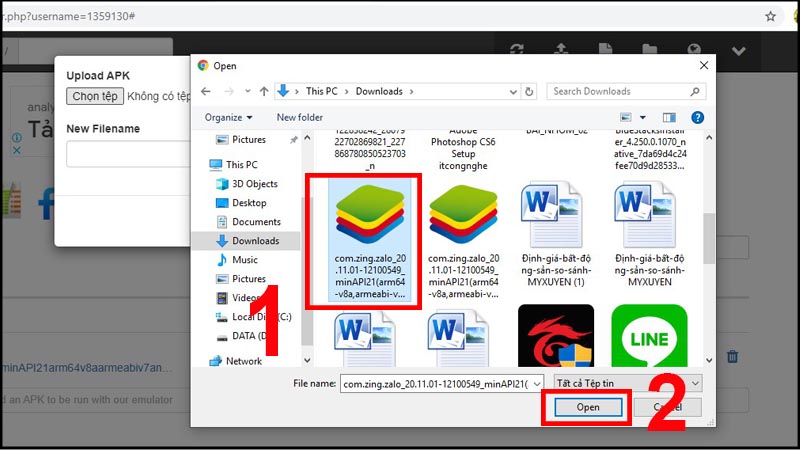Click the minAPI21arm64v8a link on page

[x=87, y=367]
